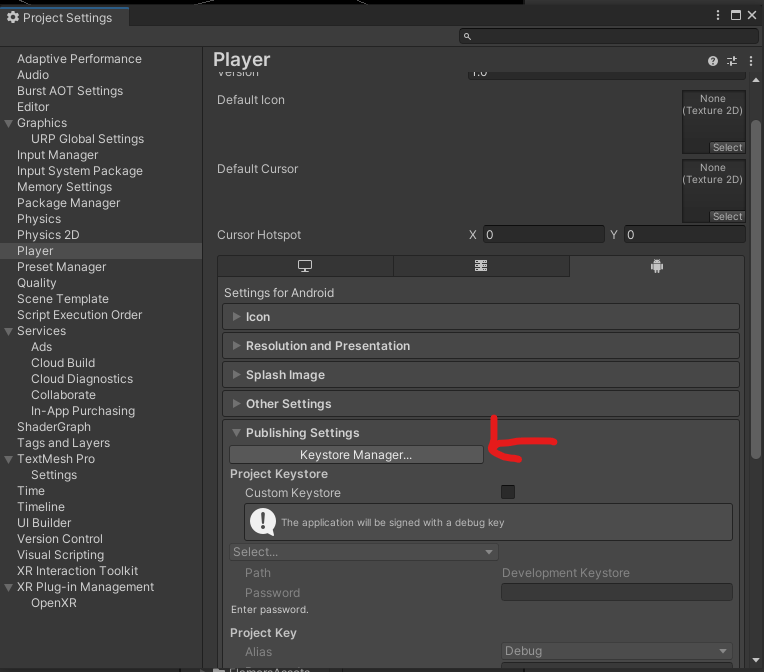Select Cloud Diagnostics under Services
Screen dimensions: 764x672
(82, 379)
